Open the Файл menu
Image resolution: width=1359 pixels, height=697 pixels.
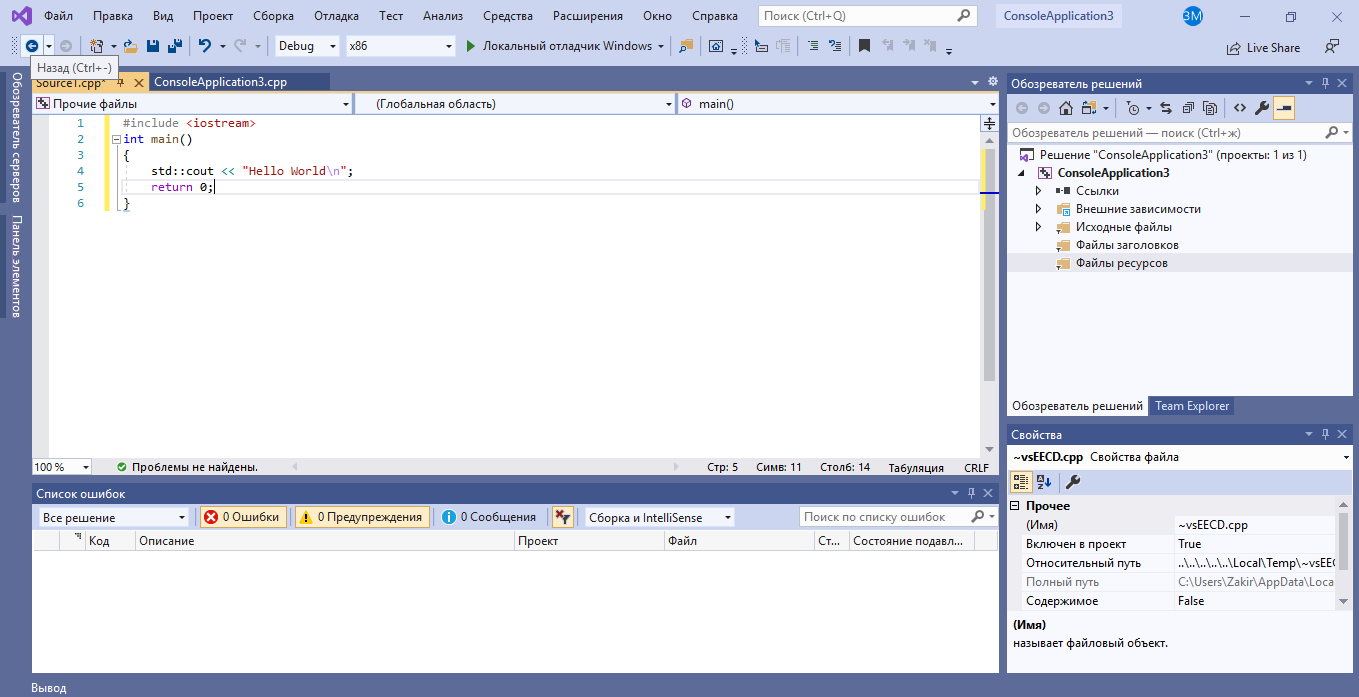pos(58,16)
